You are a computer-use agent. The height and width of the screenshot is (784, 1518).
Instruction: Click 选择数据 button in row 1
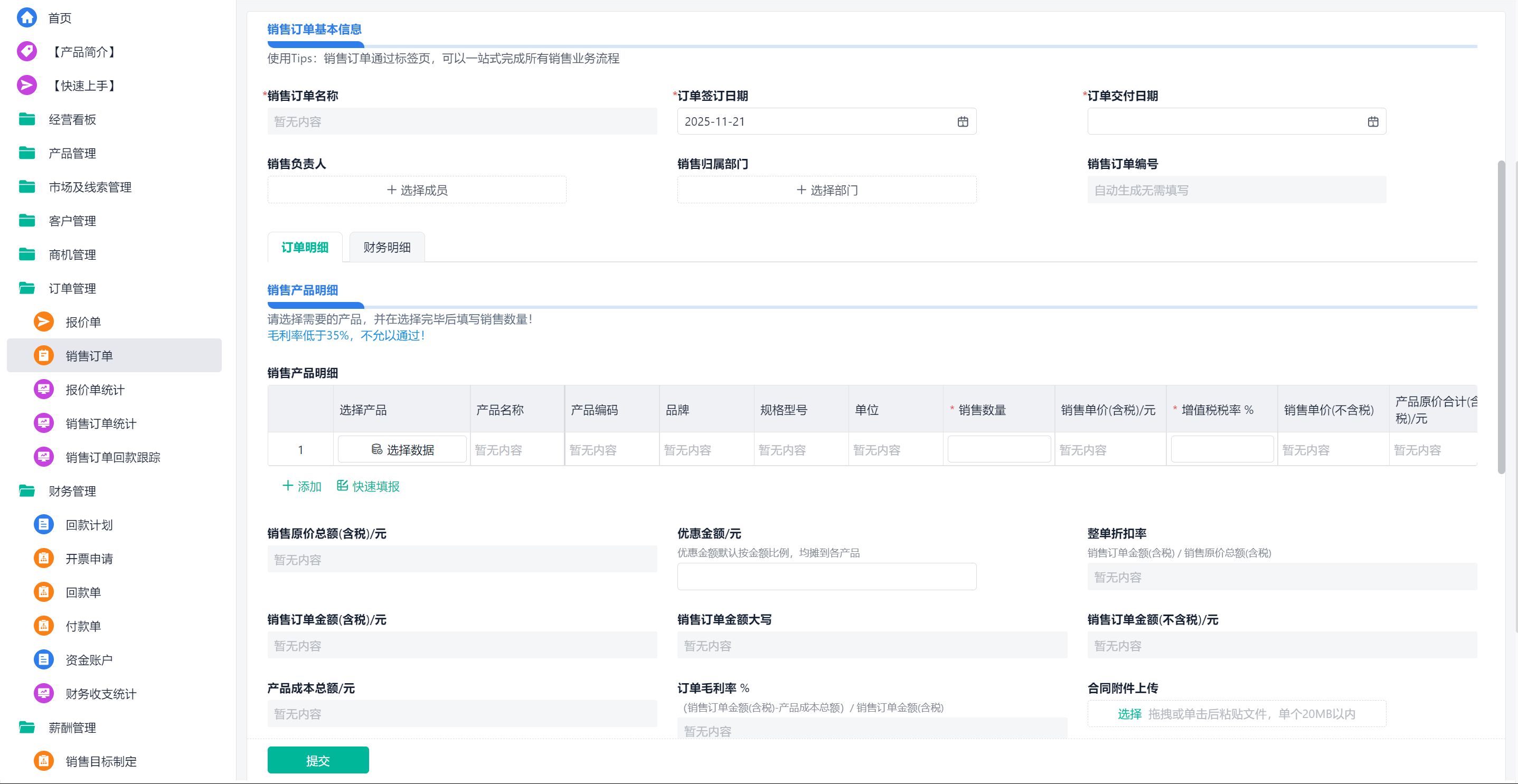tap(402, 449)
